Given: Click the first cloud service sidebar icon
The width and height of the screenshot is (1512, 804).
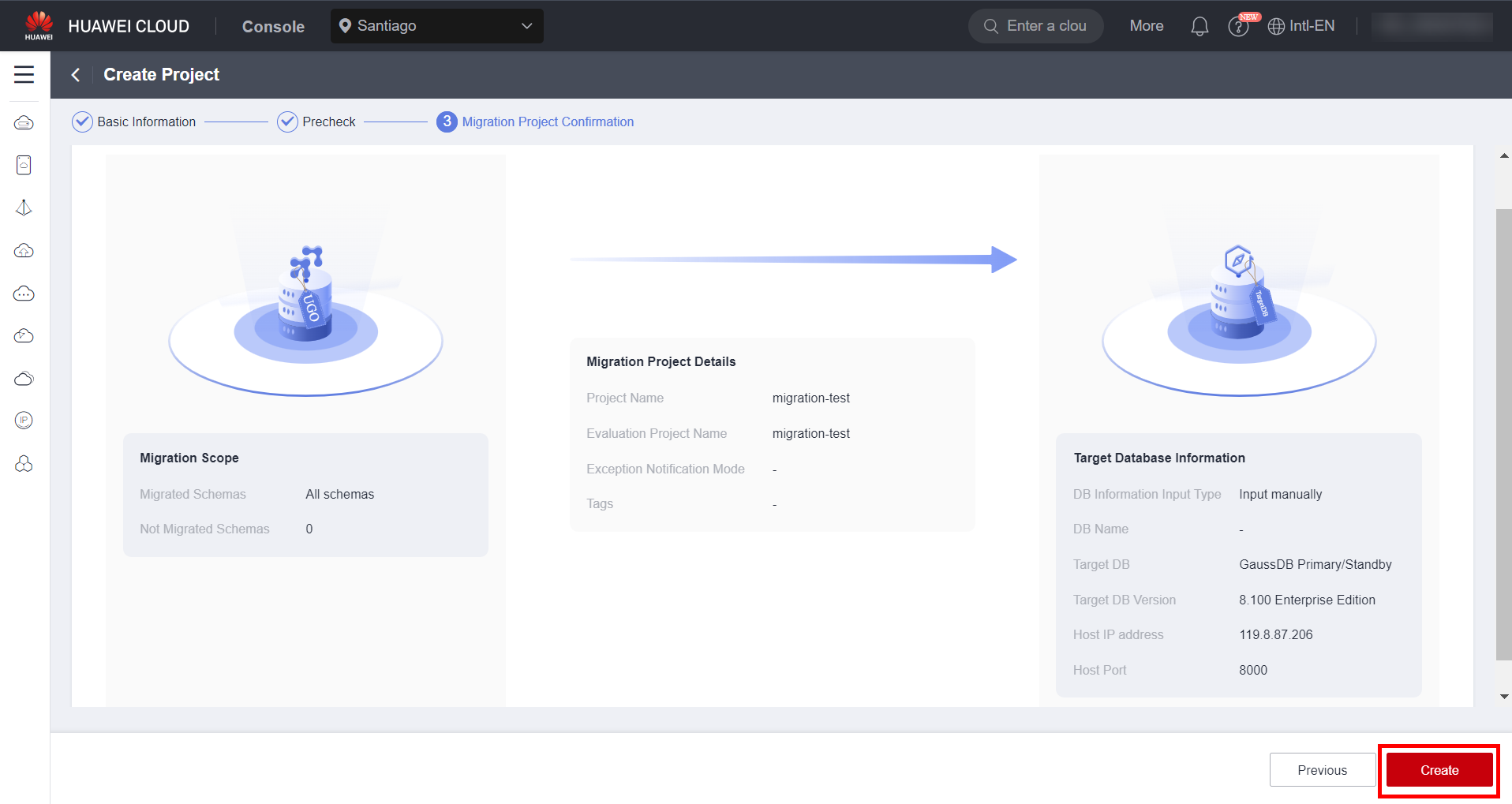Looking at the screenshot, I should [24, 123].
